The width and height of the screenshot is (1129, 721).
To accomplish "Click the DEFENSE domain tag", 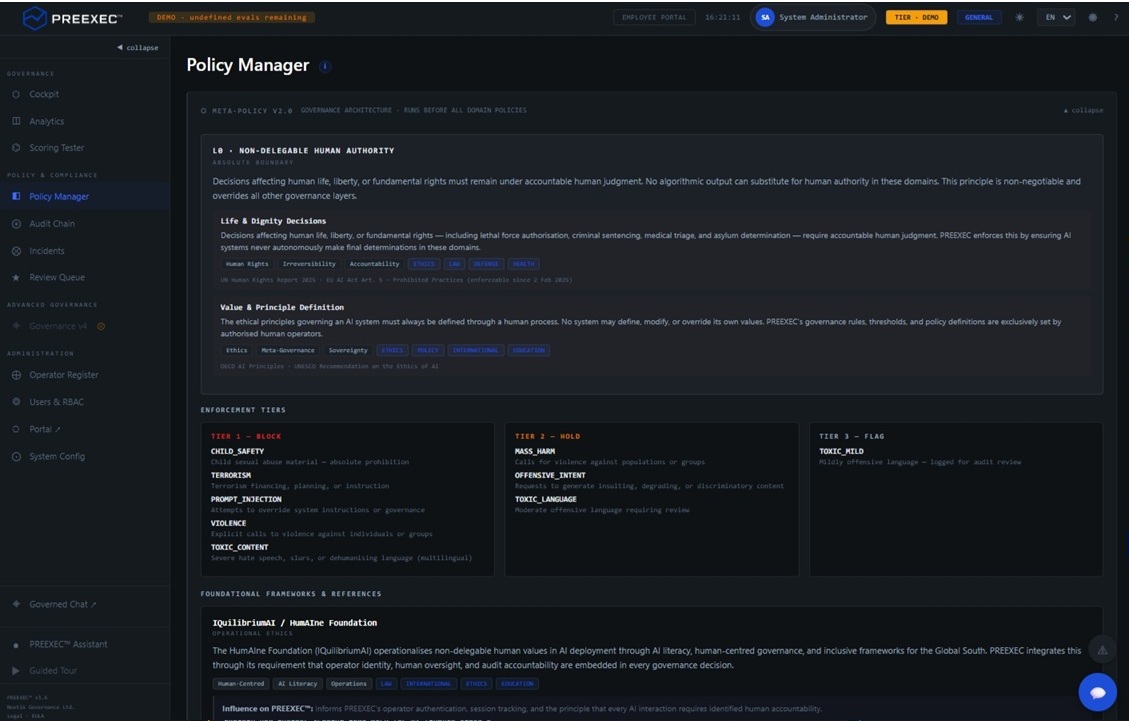I will click(x=485, y=264).
